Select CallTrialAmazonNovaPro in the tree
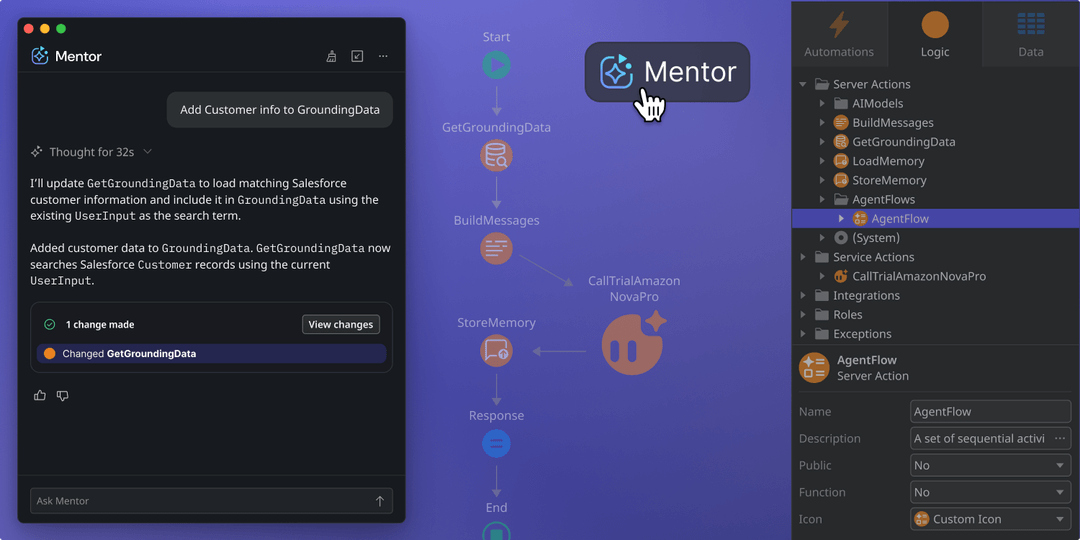Screen dimensions: 1080x540 click(x=919, y=276)
